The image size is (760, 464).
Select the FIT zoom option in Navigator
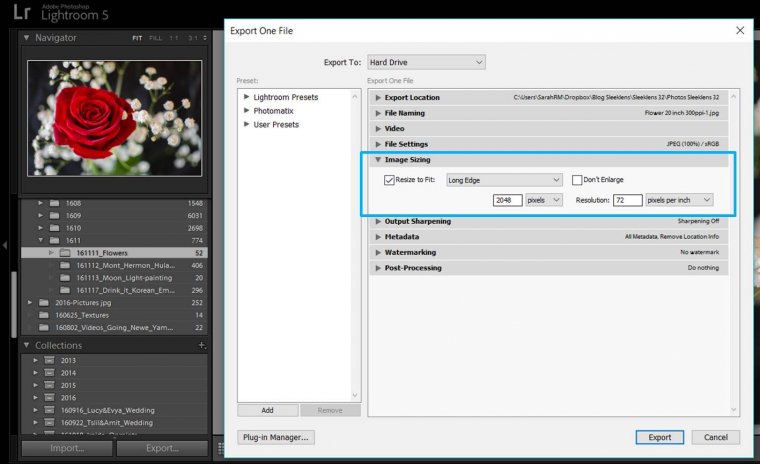point(137,38)
